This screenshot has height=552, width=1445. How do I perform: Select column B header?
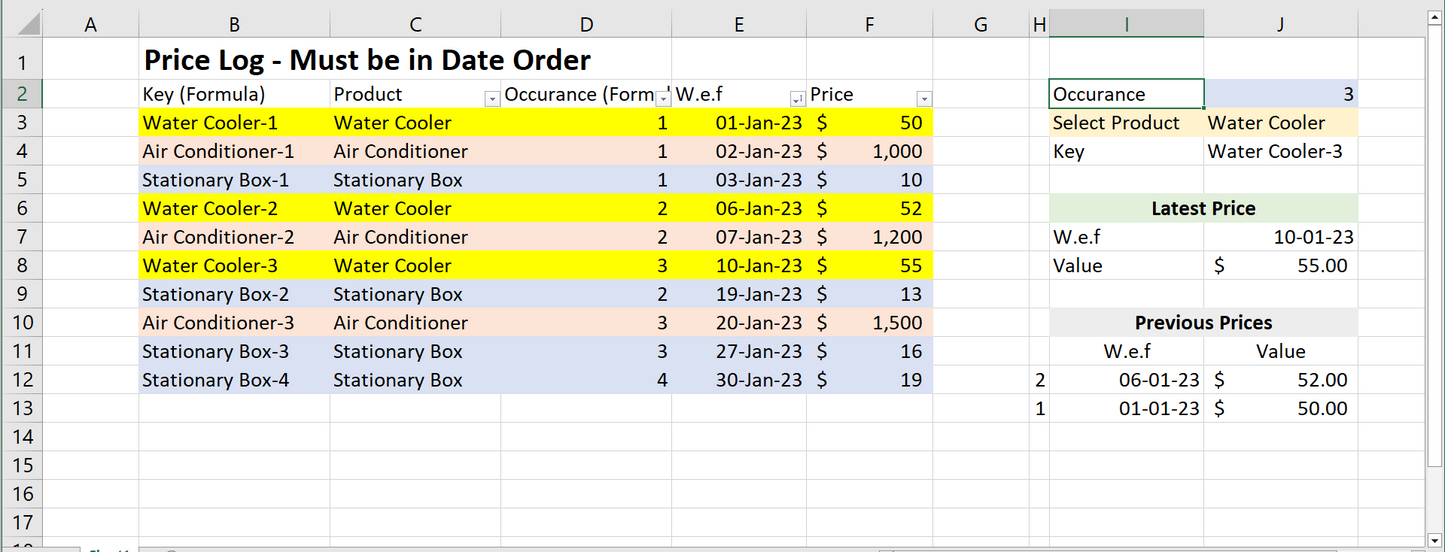234,25
